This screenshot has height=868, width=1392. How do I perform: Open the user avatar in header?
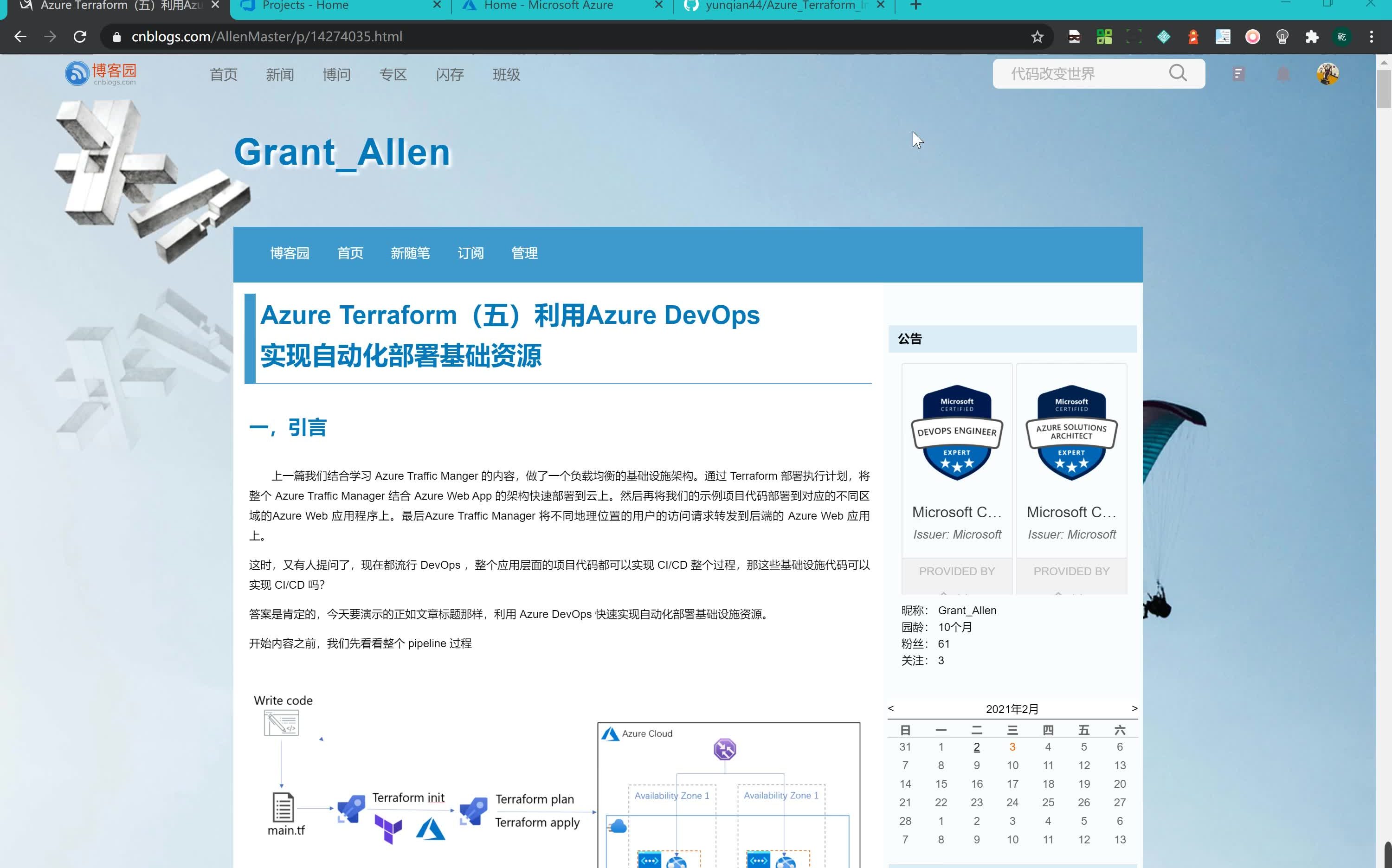[1327, 73]
